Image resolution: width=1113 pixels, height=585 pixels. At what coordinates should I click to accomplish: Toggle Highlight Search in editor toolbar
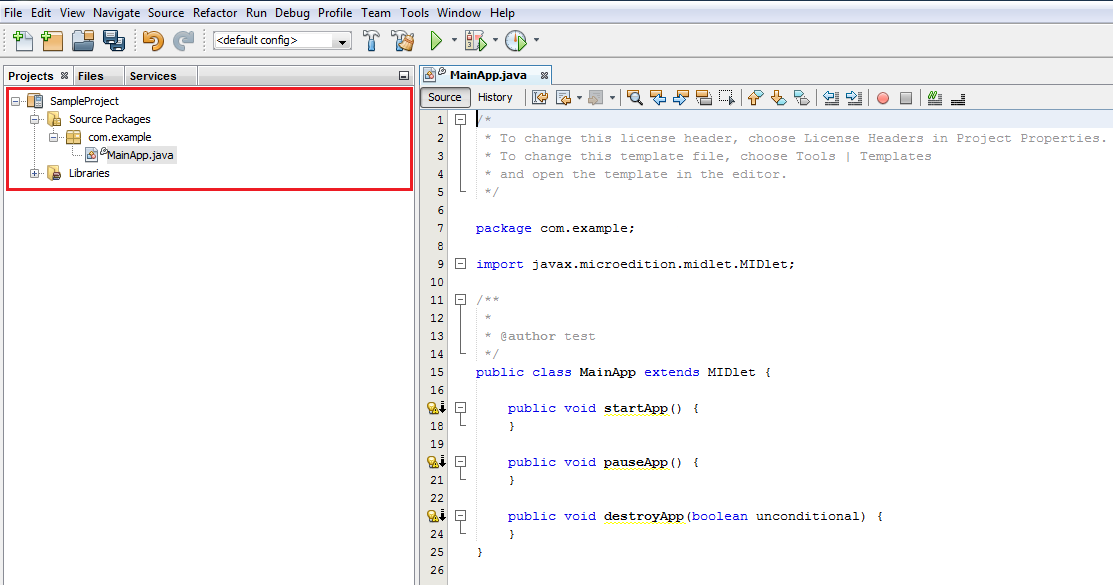[704, 98]
